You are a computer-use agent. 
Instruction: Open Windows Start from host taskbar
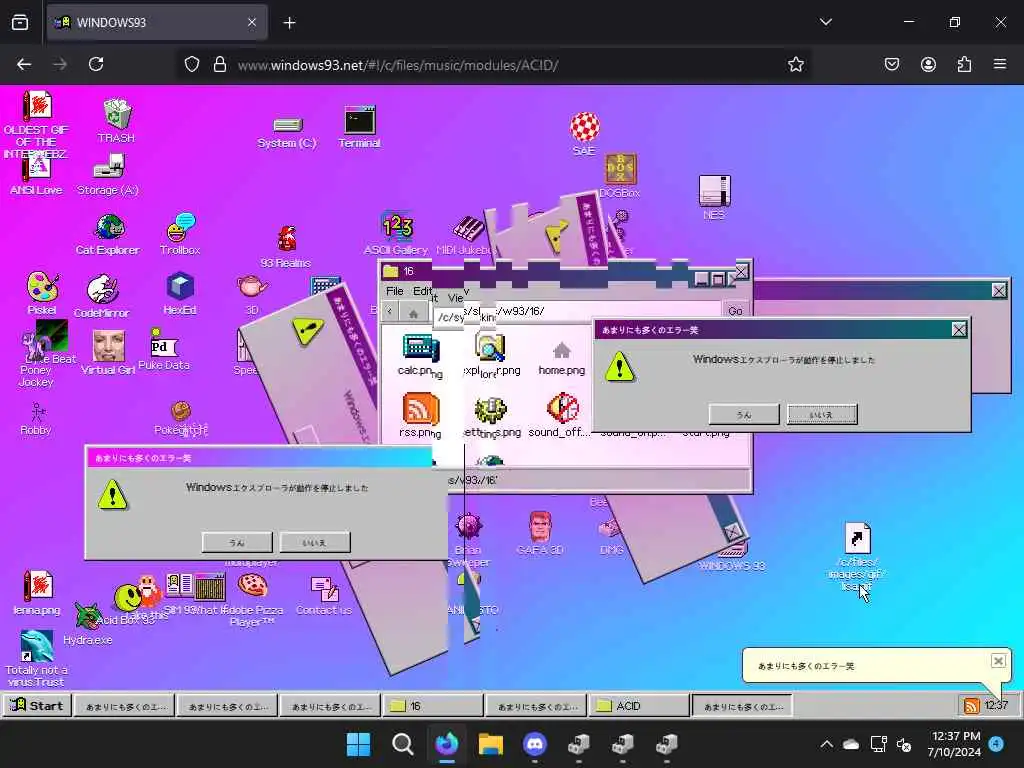[358, 744]
